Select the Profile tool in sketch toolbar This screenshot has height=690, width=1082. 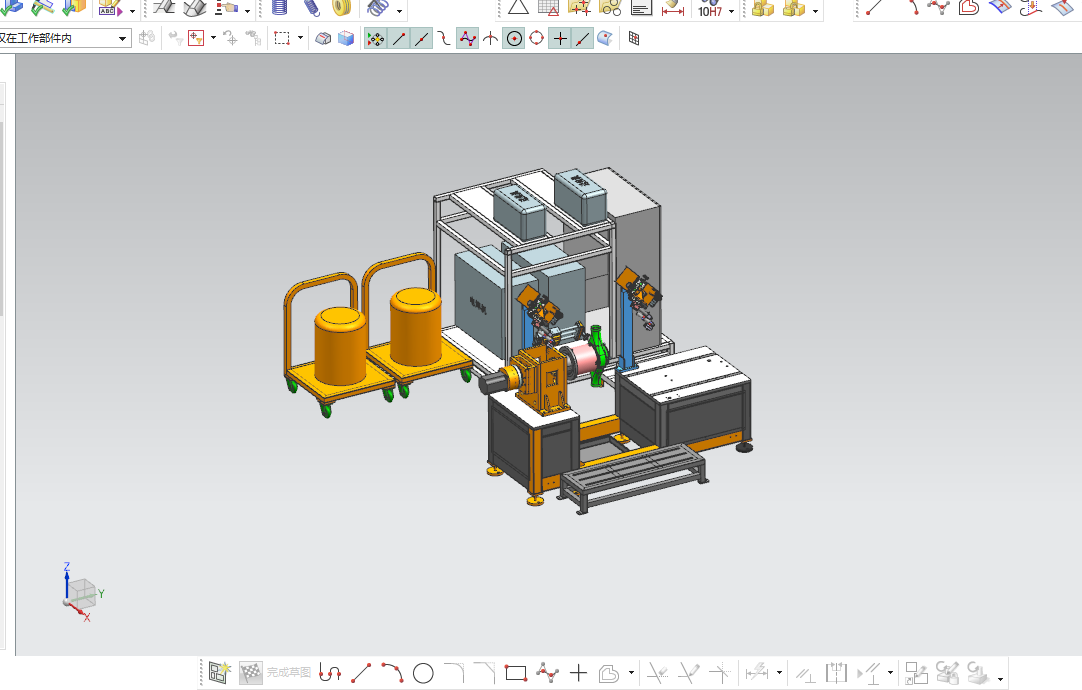pyautogui.click(x=331, y=673)
